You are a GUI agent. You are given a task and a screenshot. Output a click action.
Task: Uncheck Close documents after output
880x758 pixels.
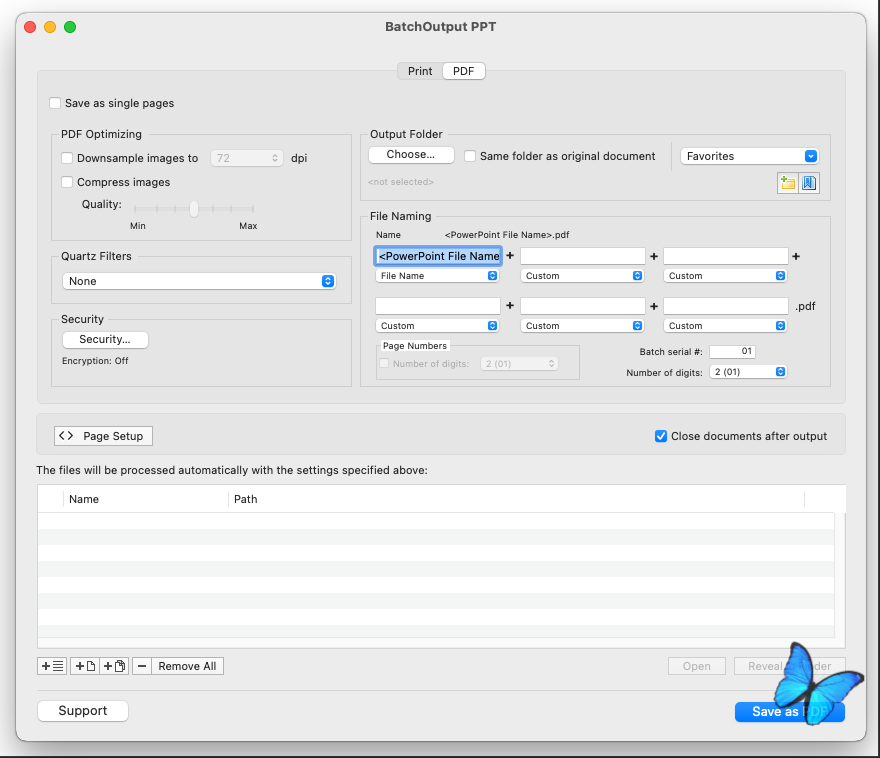661,436
